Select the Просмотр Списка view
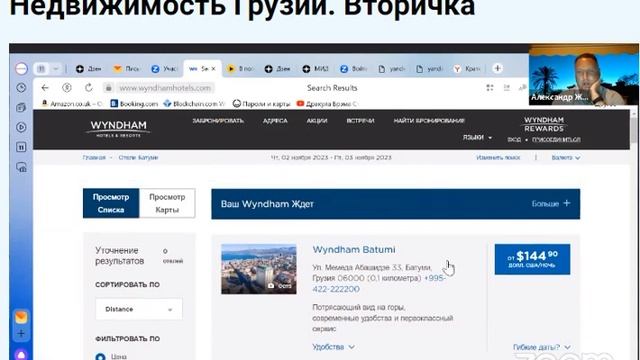The image size is (640, 360). (x=111, y=203)
